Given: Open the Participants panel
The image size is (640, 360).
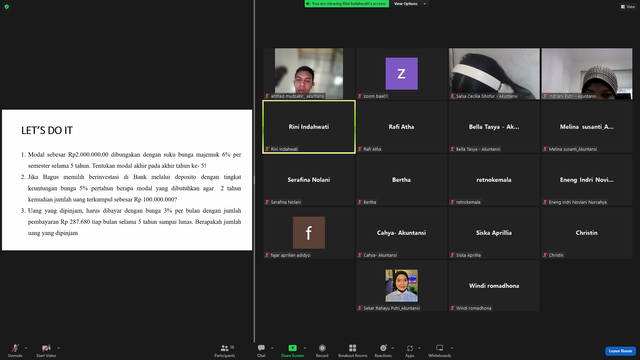Looking at the screenshot, I should [224, 350].
